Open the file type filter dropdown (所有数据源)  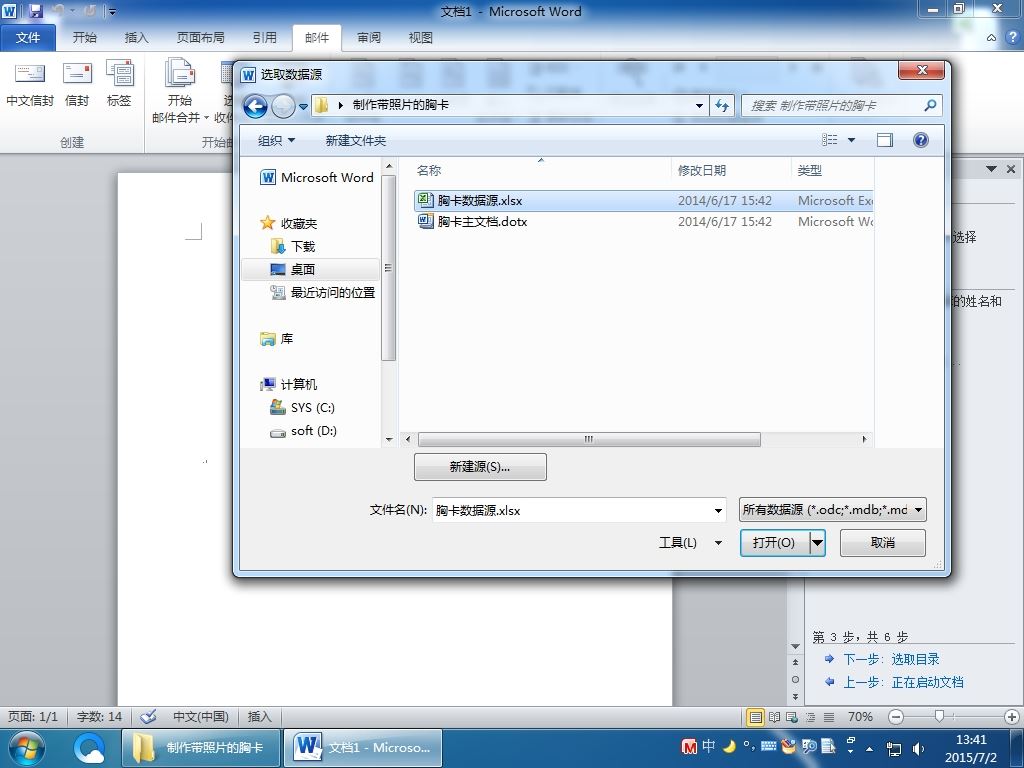click(x=833, y=509)
